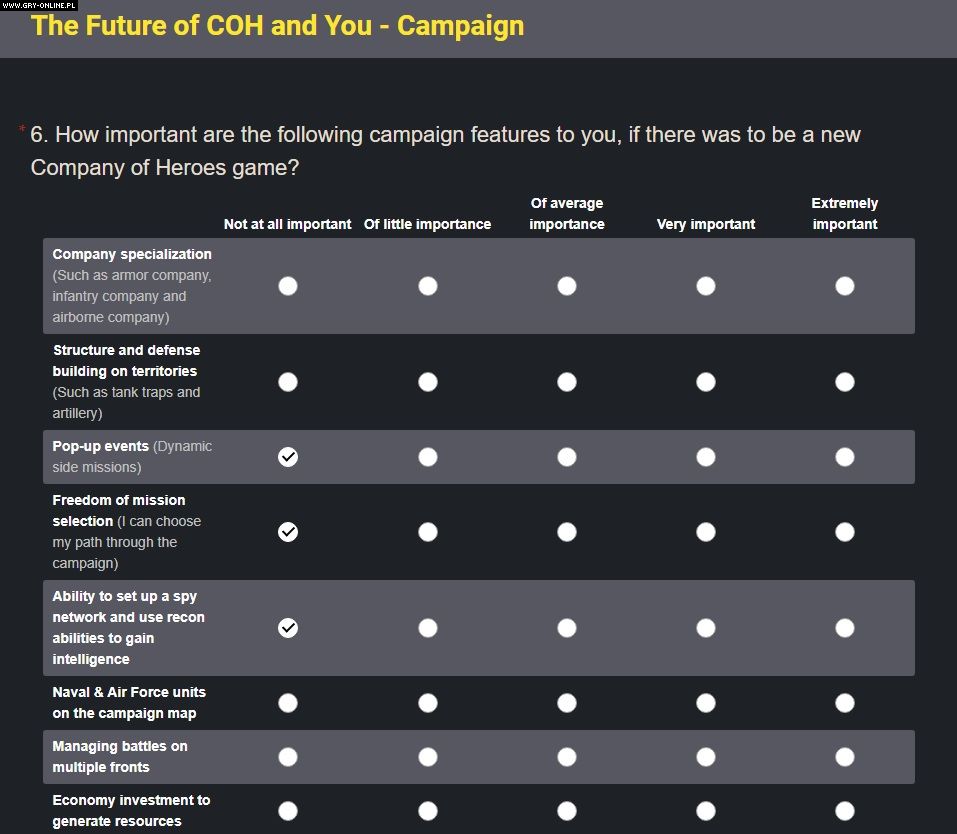Rate spy network ability as 'Extremely important'
Screen dimensions: 957x834
point(845,628)
